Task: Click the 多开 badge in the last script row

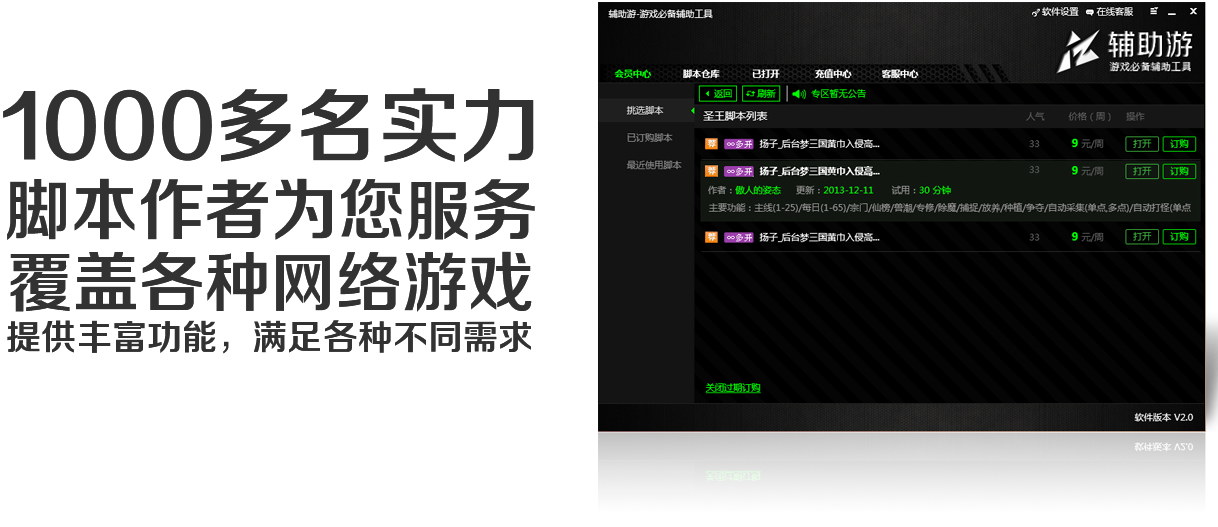Action: click(x=738, y=237)
